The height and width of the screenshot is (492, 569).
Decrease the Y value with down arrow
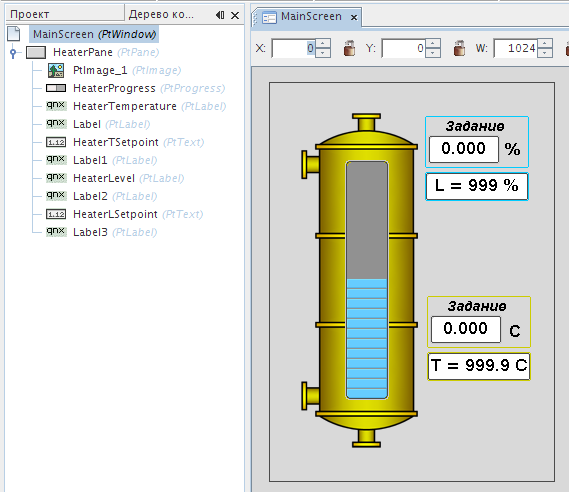pos(433,53)
